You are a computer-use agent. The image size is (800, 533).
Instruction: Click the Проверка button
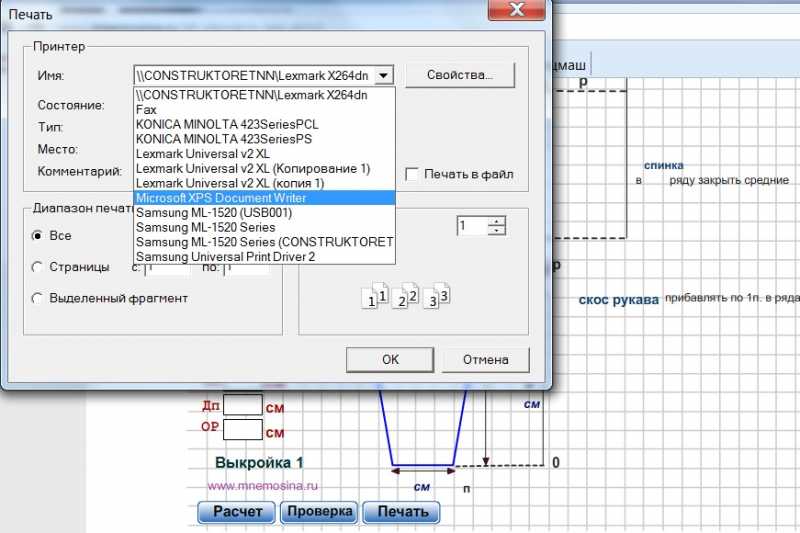click(x=319, y=512)
